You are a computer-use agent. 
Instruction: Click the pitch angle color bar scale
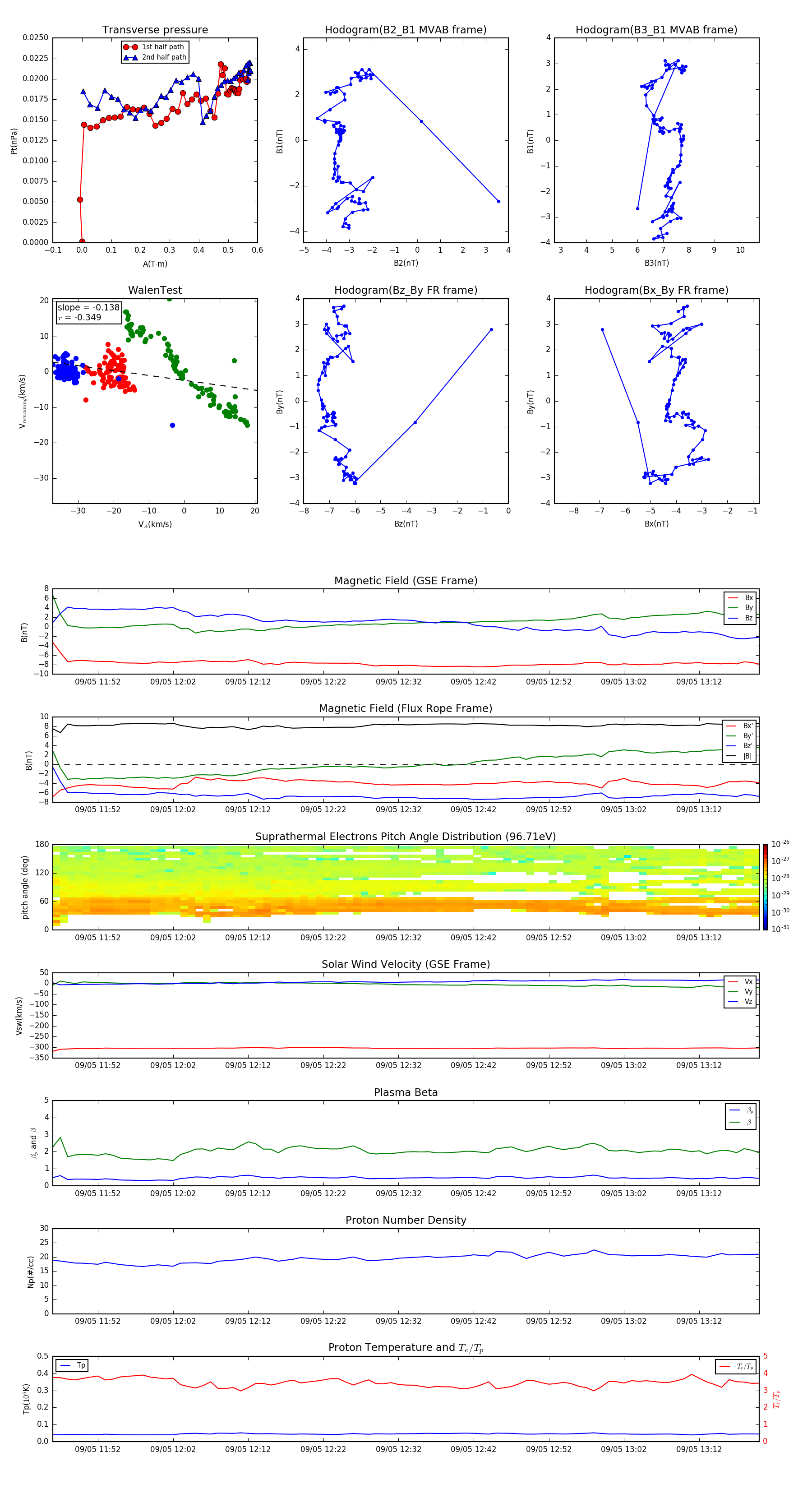[x=765, y=887]
